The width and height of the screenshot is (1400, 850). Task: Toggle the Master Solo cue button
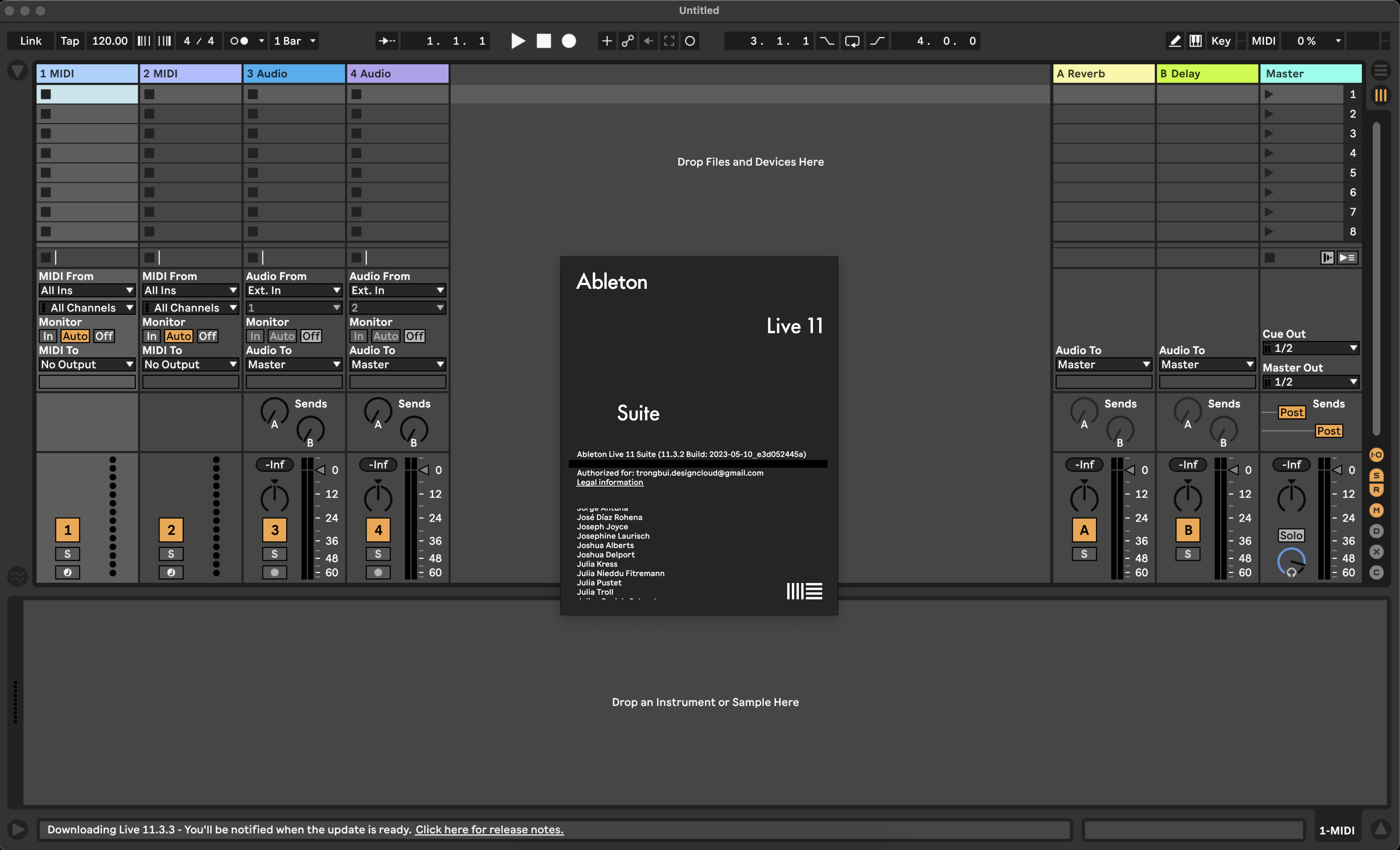1291,535
